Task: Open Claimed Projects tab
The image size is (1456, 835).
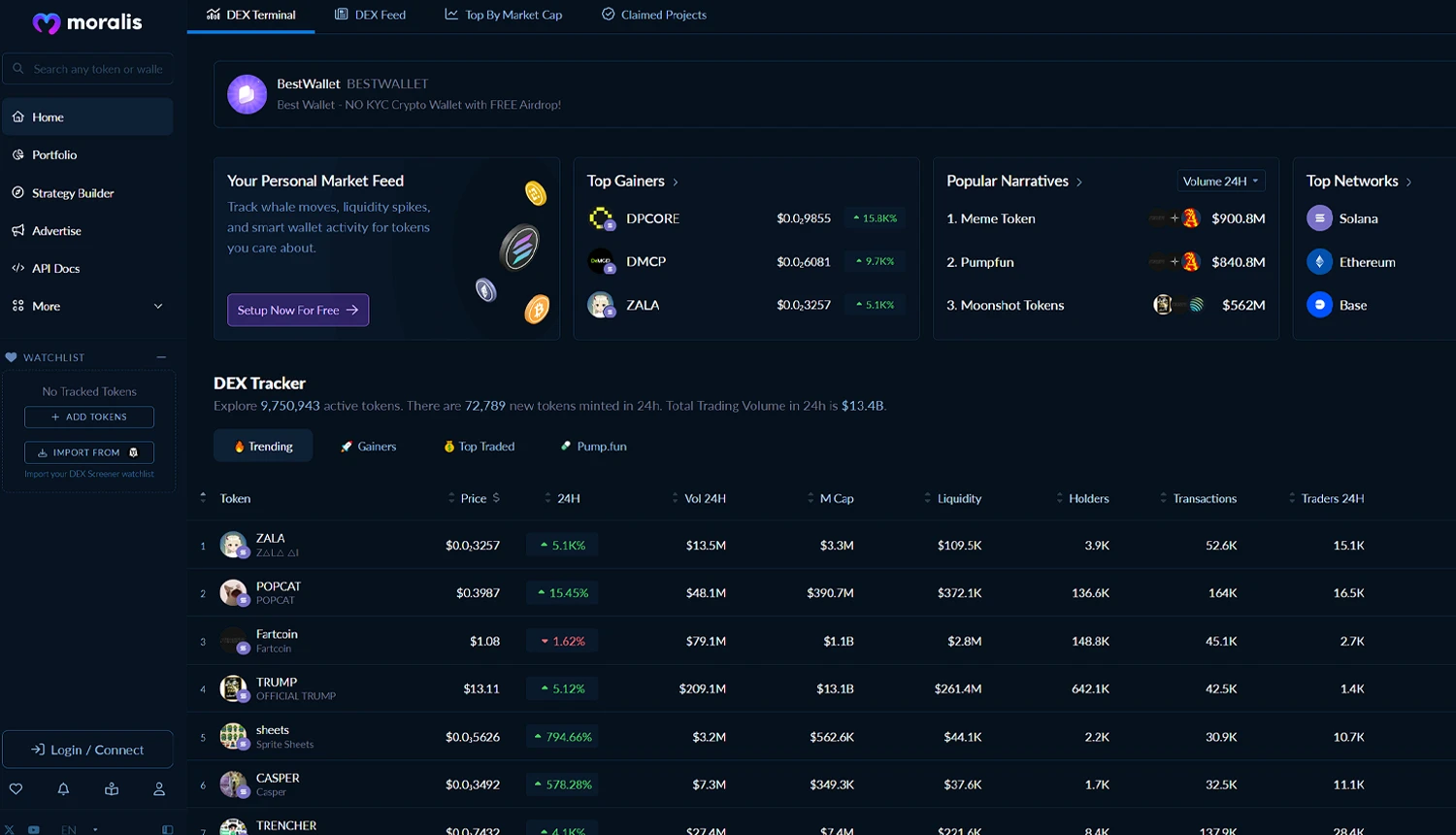Action: pos(654,15)
